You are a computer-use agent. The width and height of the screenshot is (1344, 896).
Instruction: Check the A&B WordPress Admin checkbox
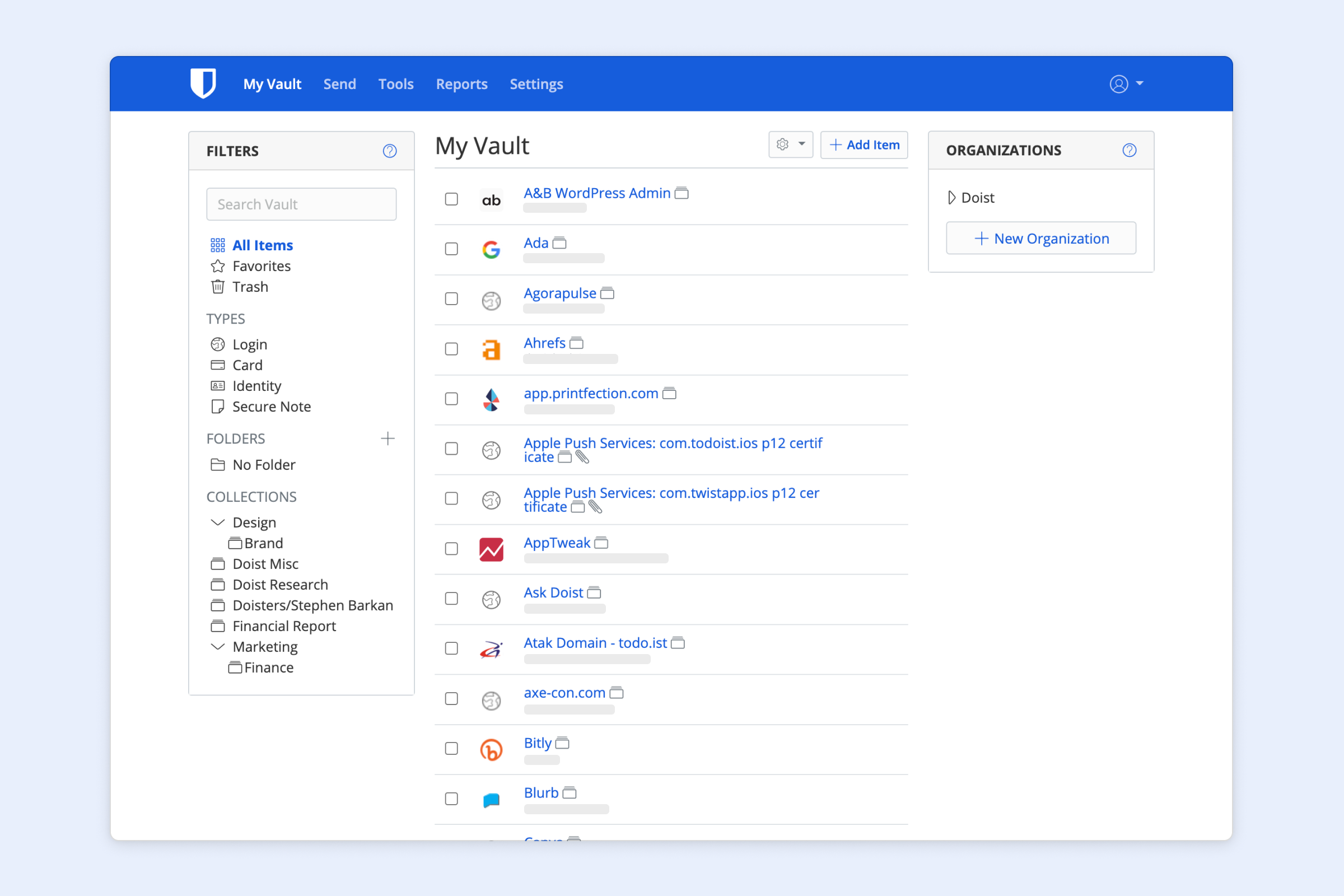pyautogui.click(x=451, y=199)
